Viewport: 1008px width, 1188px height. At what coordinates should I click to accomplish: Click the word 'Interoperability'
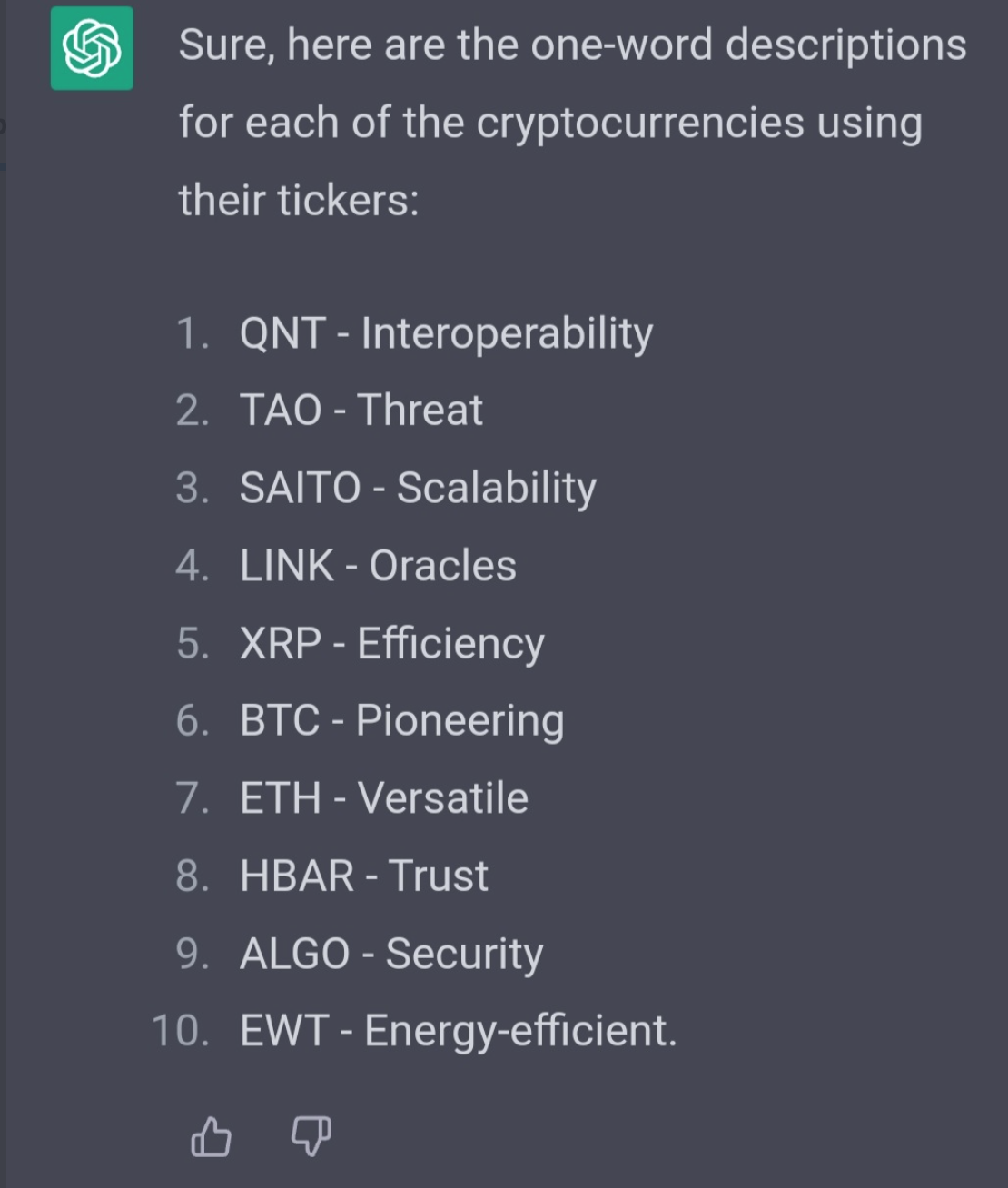coord(507,333)
